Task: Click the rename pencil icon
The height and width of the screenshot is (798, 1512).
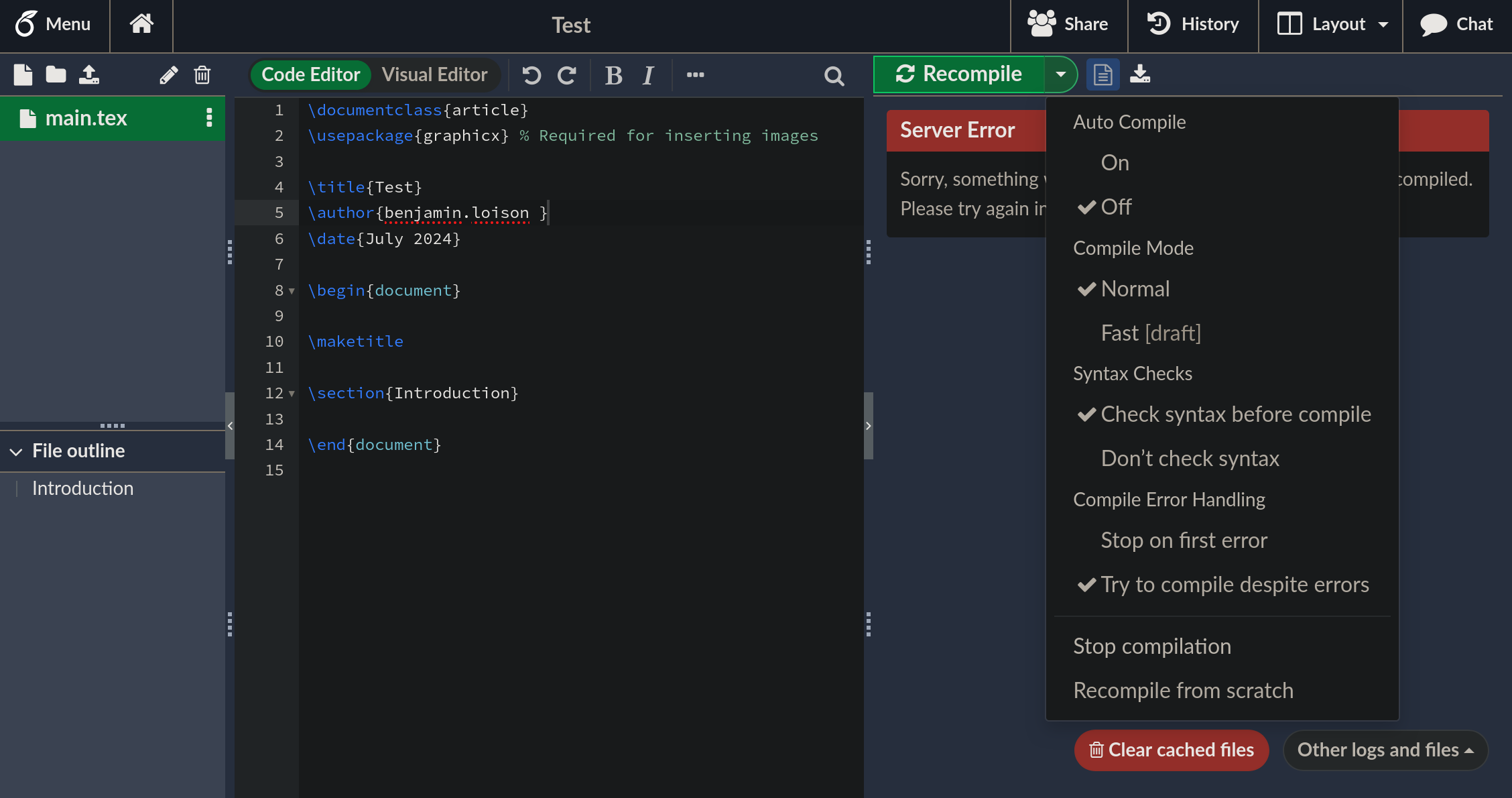Action: point(168,74)
